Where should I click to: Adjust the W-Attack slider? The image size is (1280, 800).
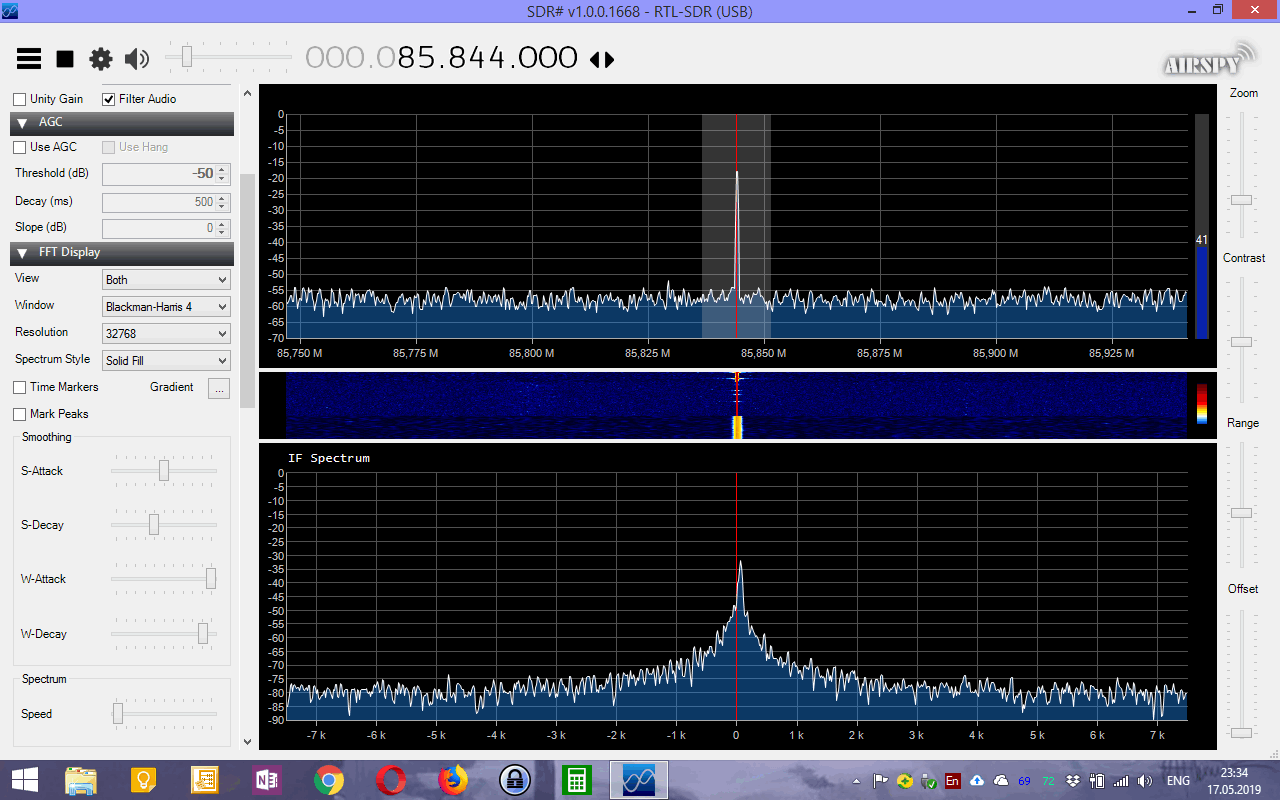click(211, 578)
